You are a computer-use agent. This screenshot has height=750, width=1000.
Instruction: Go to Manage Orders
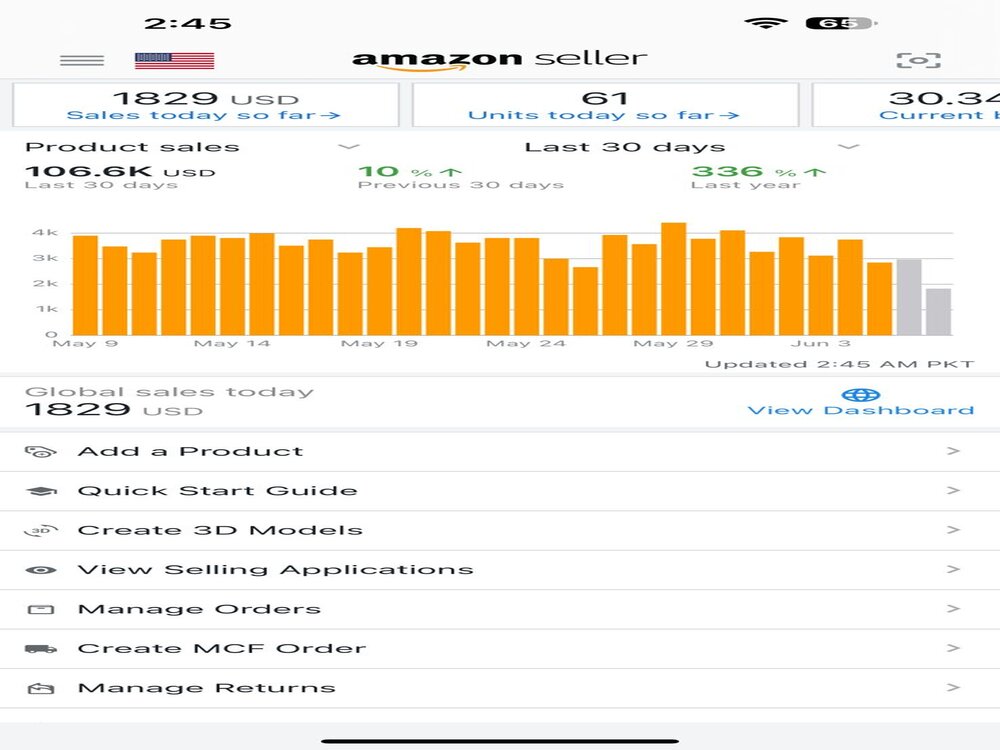500,610
